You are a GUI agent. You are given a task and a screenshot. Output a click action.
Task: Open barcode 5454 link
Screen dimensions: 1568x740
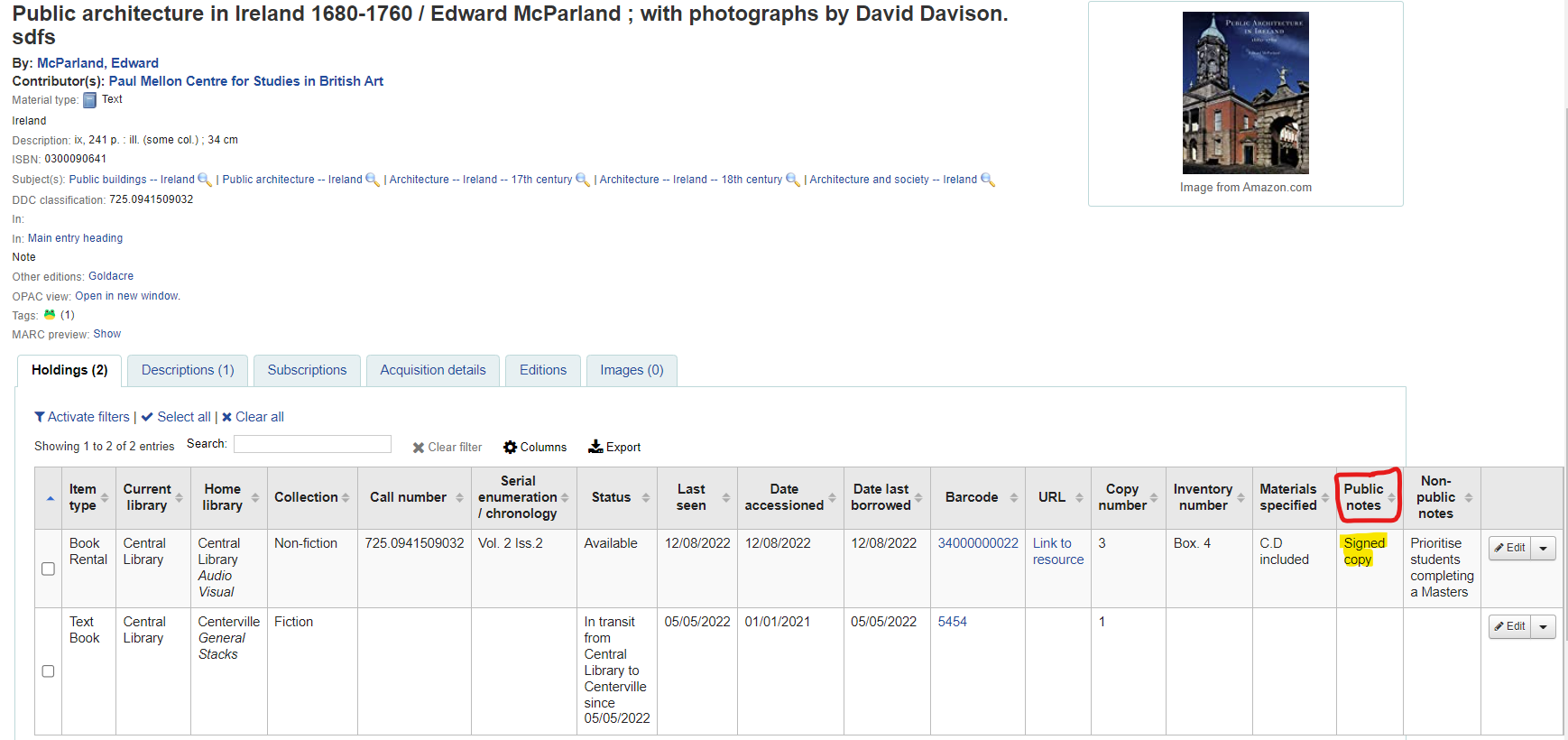953,622
